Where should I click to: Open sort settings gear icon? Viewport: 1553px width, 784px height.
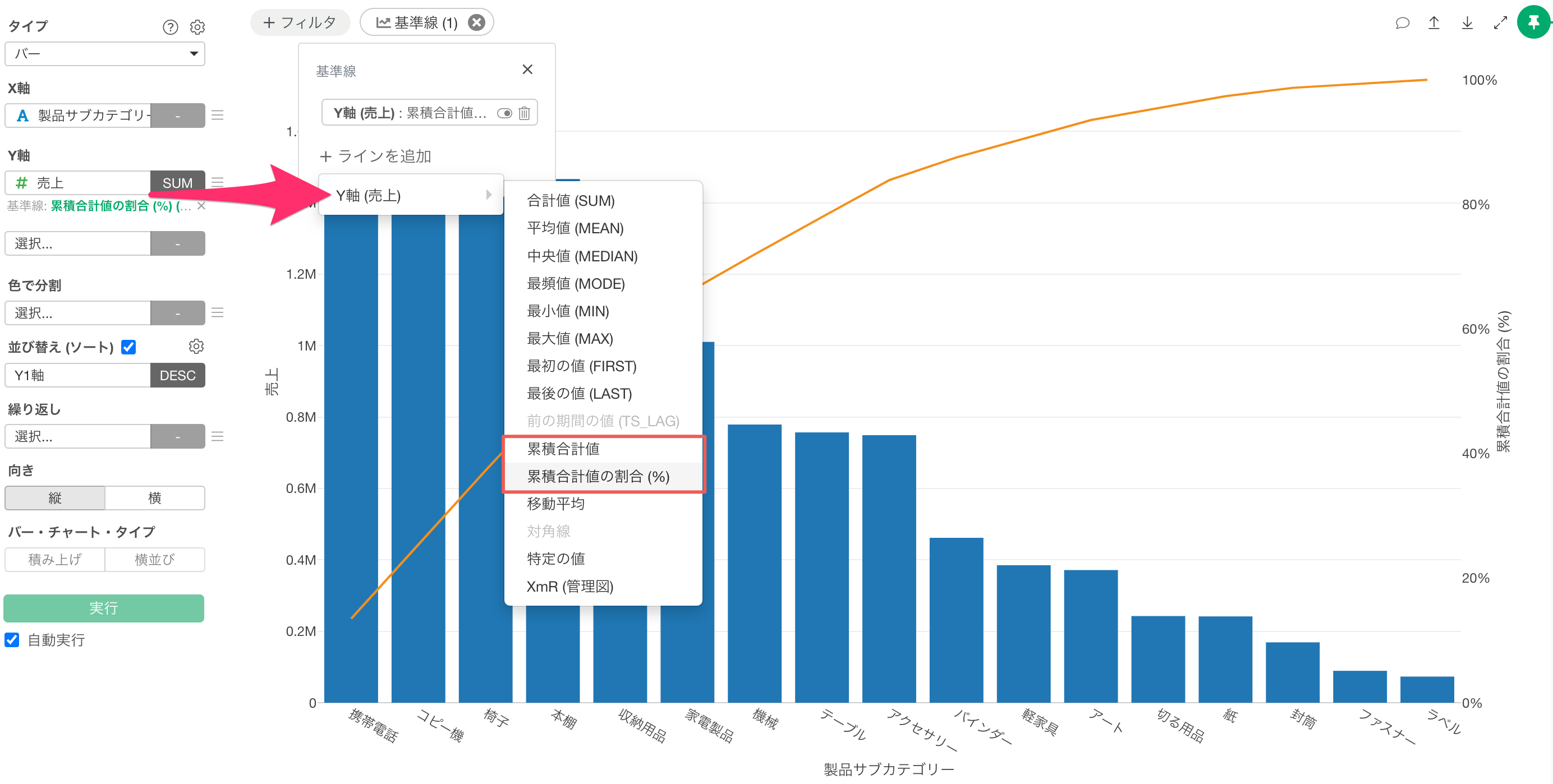pos(196,346)
